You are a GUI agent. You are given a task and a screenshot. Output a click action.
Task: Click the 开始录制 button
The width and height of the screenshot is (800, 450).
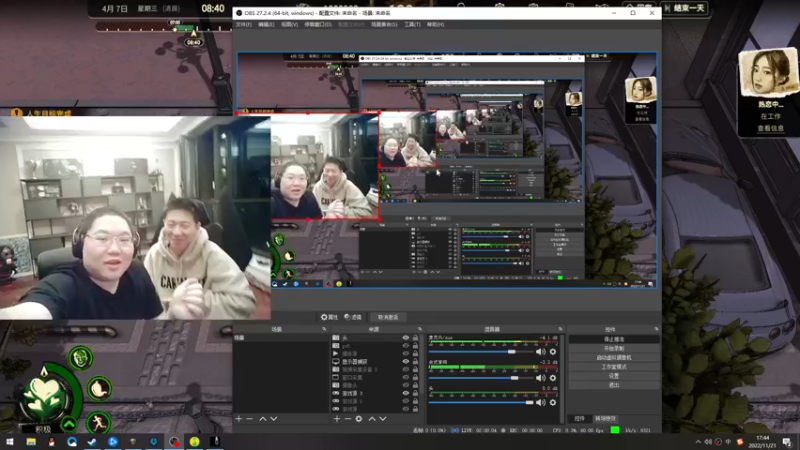pos(613,349)
